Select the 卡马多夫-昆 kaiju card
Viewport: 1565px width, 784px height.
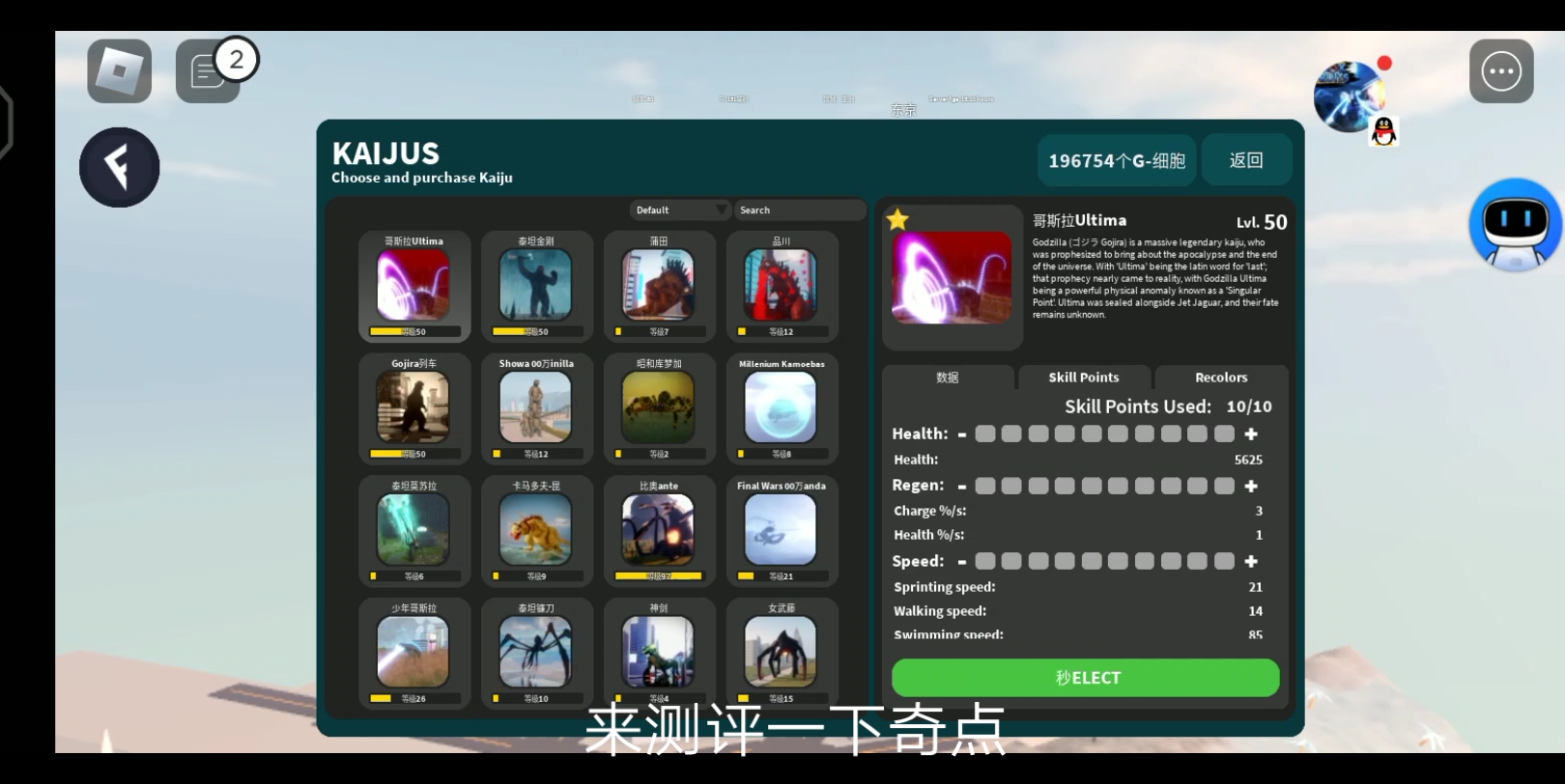tap(536, 531)
